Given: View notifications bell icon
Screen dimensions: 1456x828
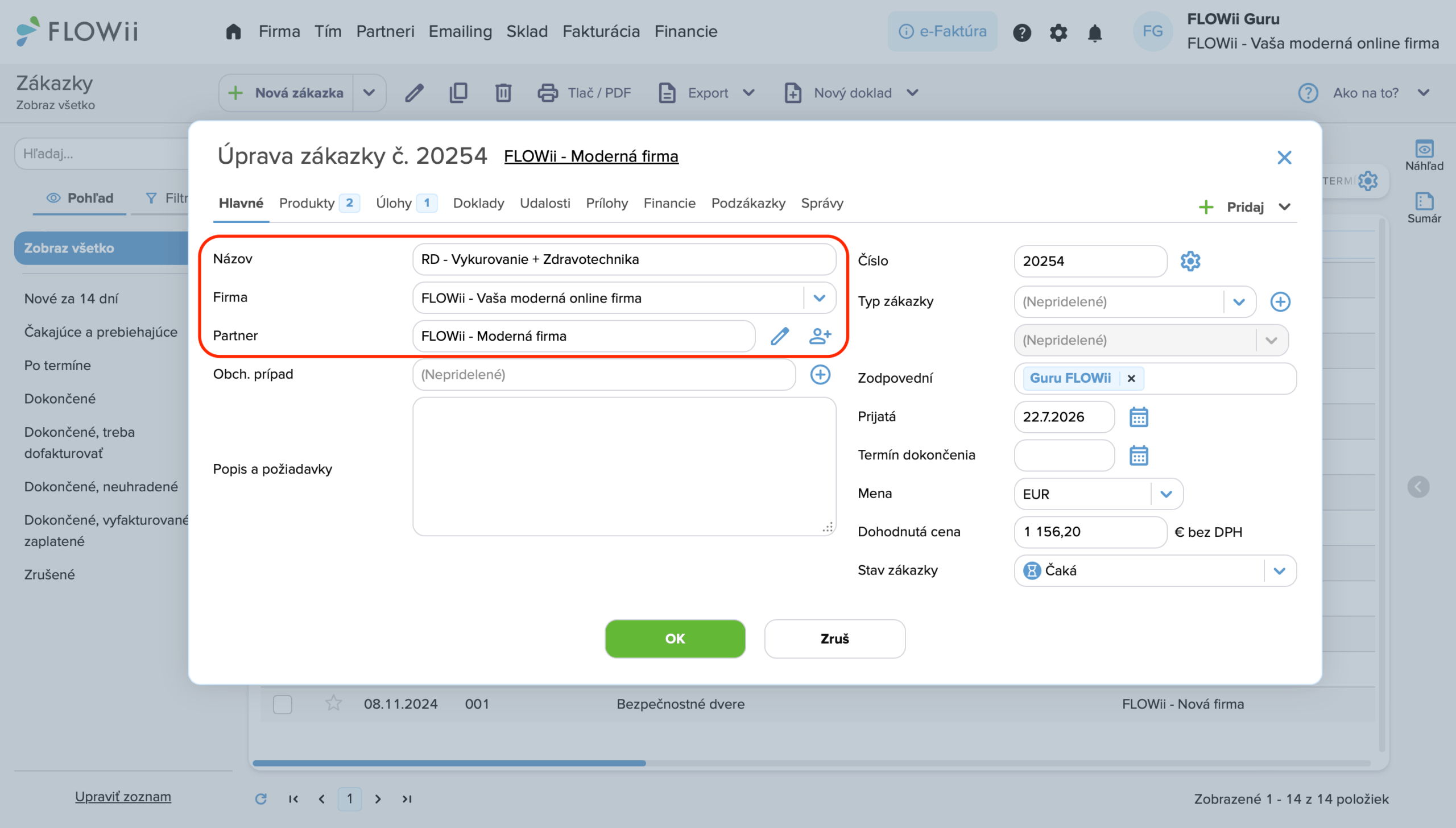Looking at the screenshot, I should click(x=1094, y=32).
